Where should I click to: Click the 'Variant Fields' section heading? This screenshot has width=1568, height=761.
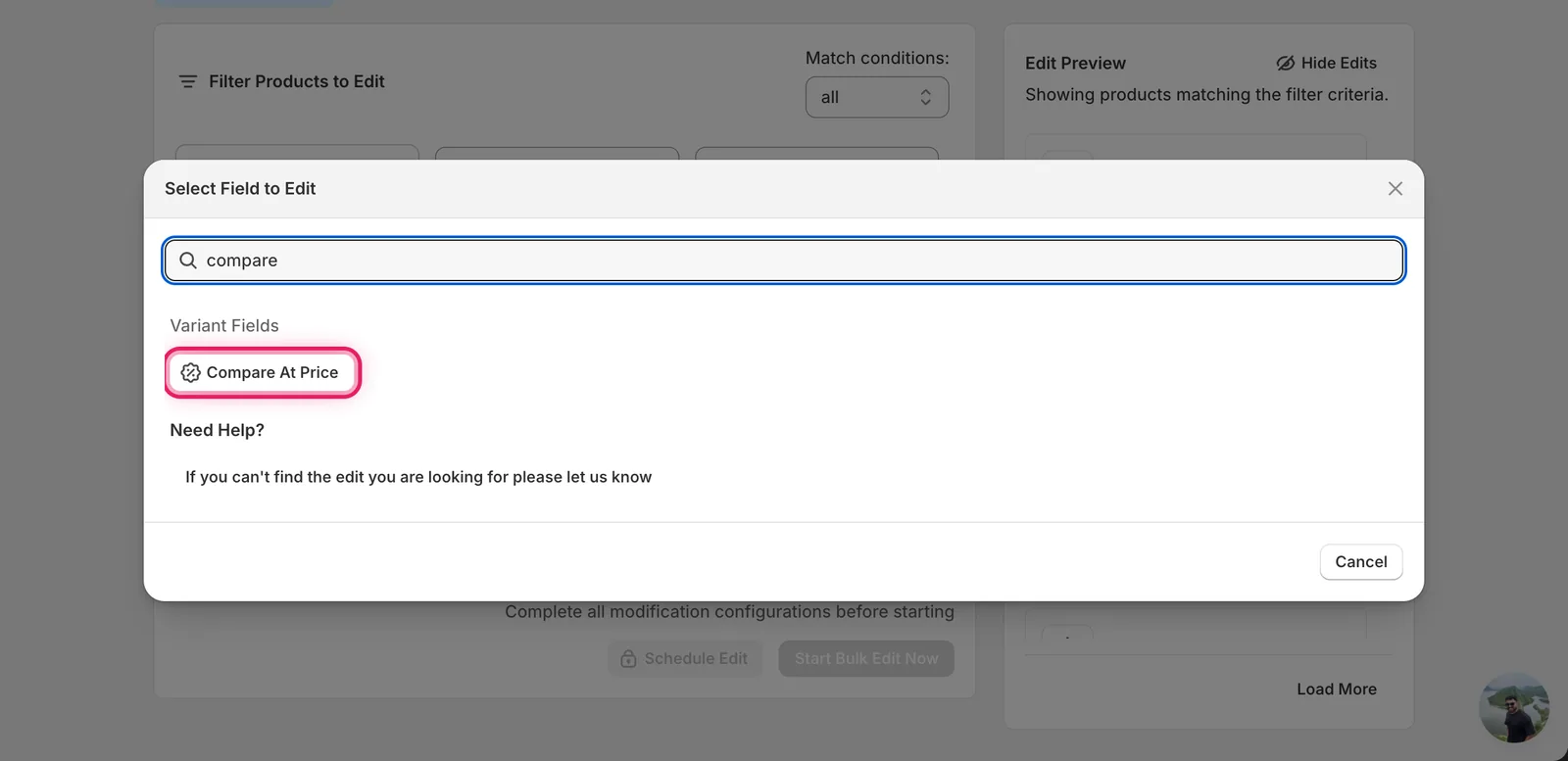224,326
